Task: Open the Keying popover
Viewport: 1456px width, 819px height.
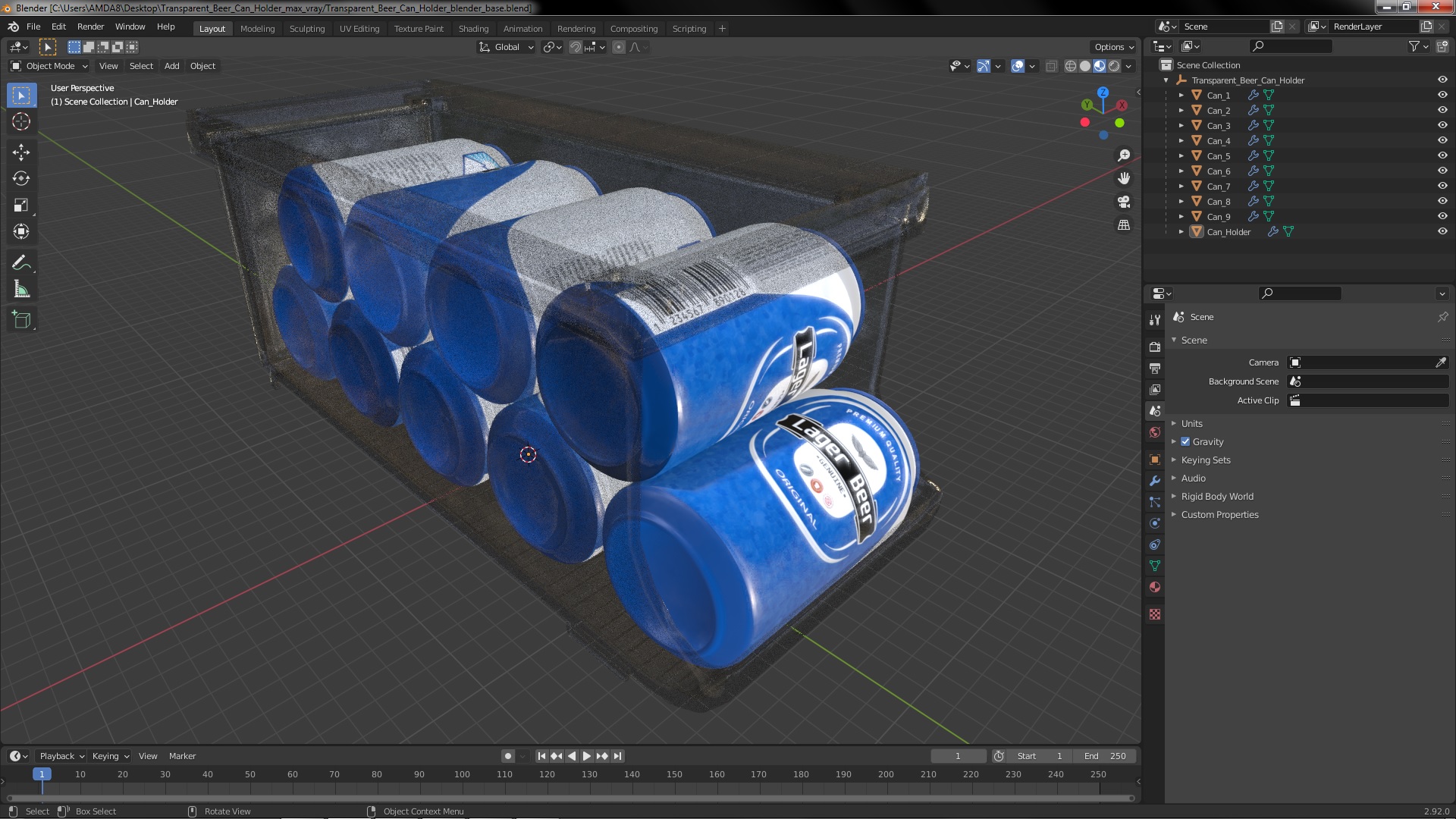Action: point(111,756)
